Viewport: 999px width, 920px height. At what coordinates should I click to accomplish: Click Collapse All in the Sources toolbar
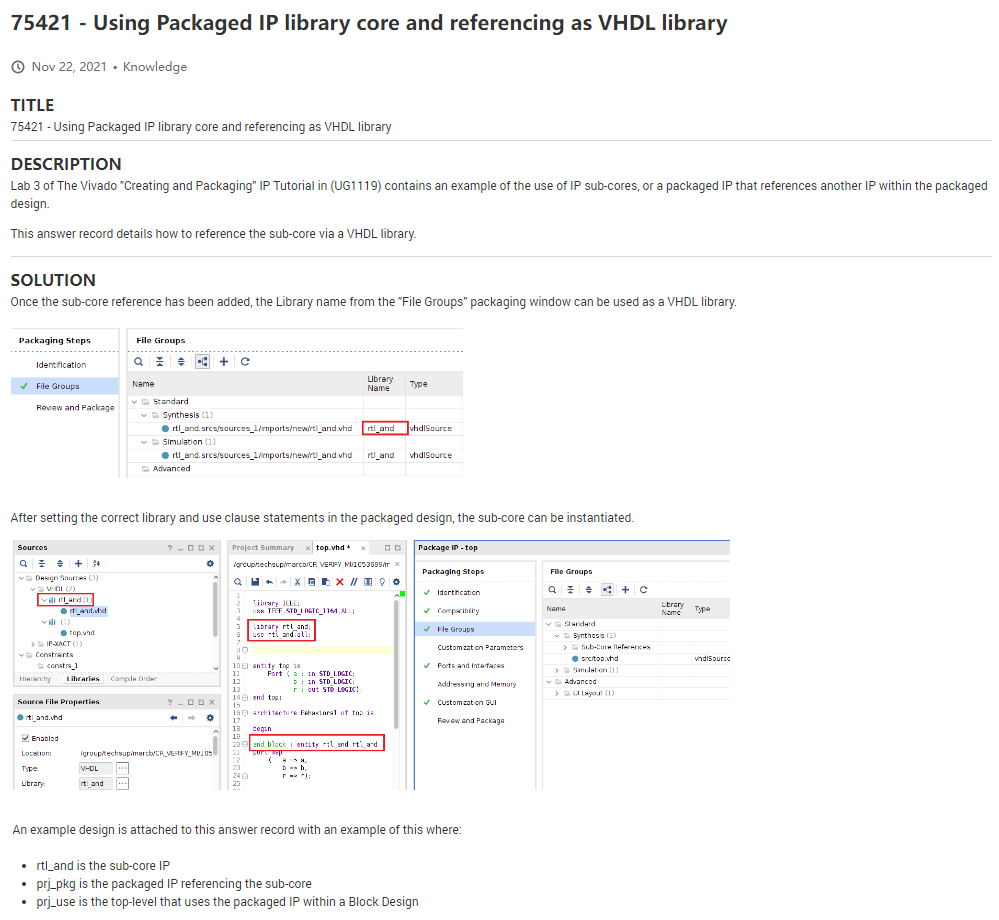click(x=41, y=563)
